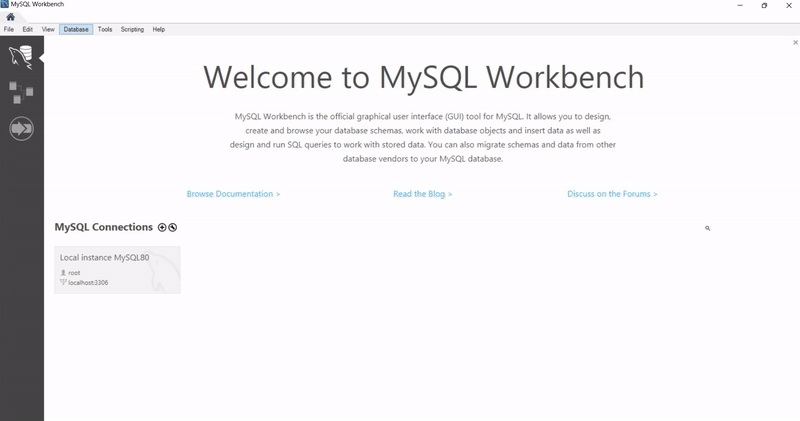Open the Home tab icon
This screenshot has width=800, height=421.
pyautogui.click(x=10, y=17)
